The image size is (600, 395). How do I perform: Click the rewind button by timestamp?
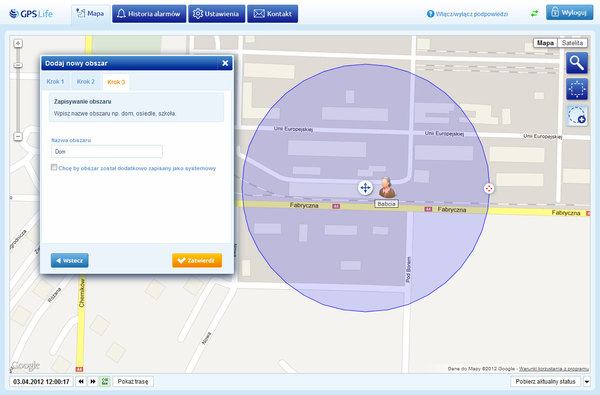(81, 382)
